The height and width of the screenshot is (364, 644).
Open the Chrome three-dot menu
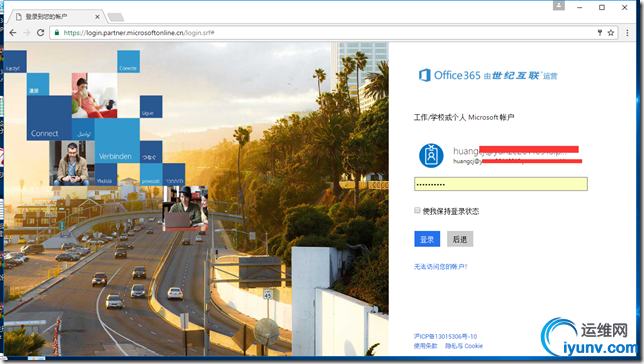[627, 32]
